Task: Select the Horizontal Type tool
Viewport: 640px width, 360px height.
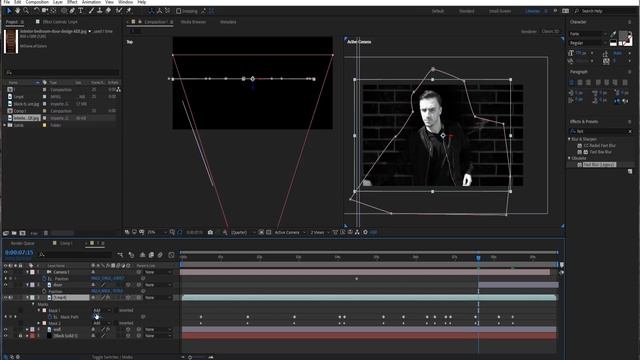Action: pos(80,11)
